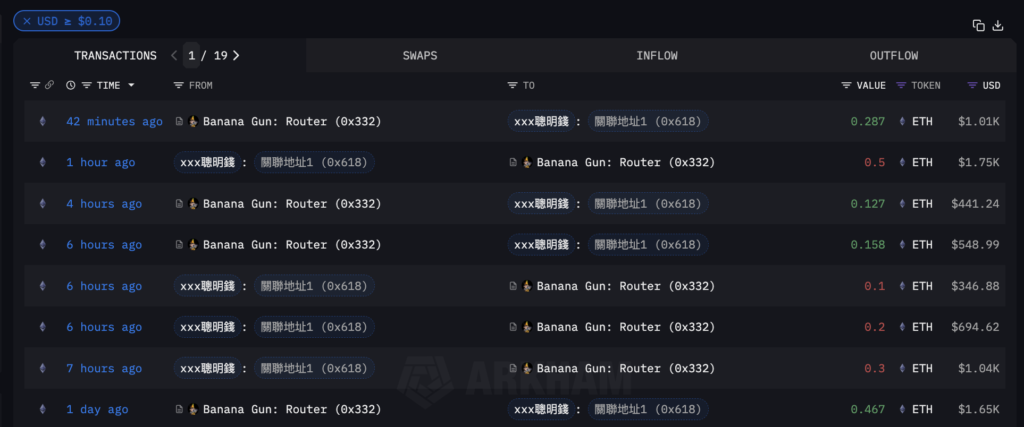Click the clock icon beside TIME
This screenshot has height=427, width=1024.
click(x=70, y=86)
